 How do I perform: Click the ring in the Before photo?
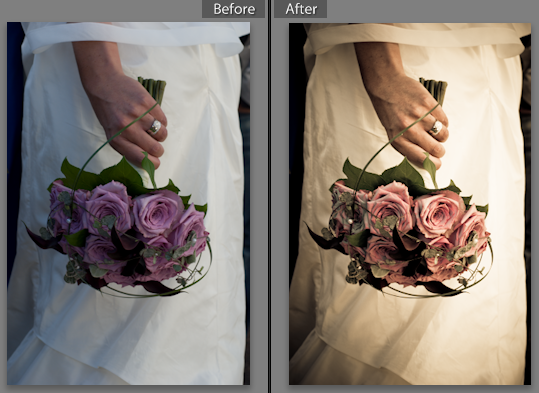(x=155, y=127)
